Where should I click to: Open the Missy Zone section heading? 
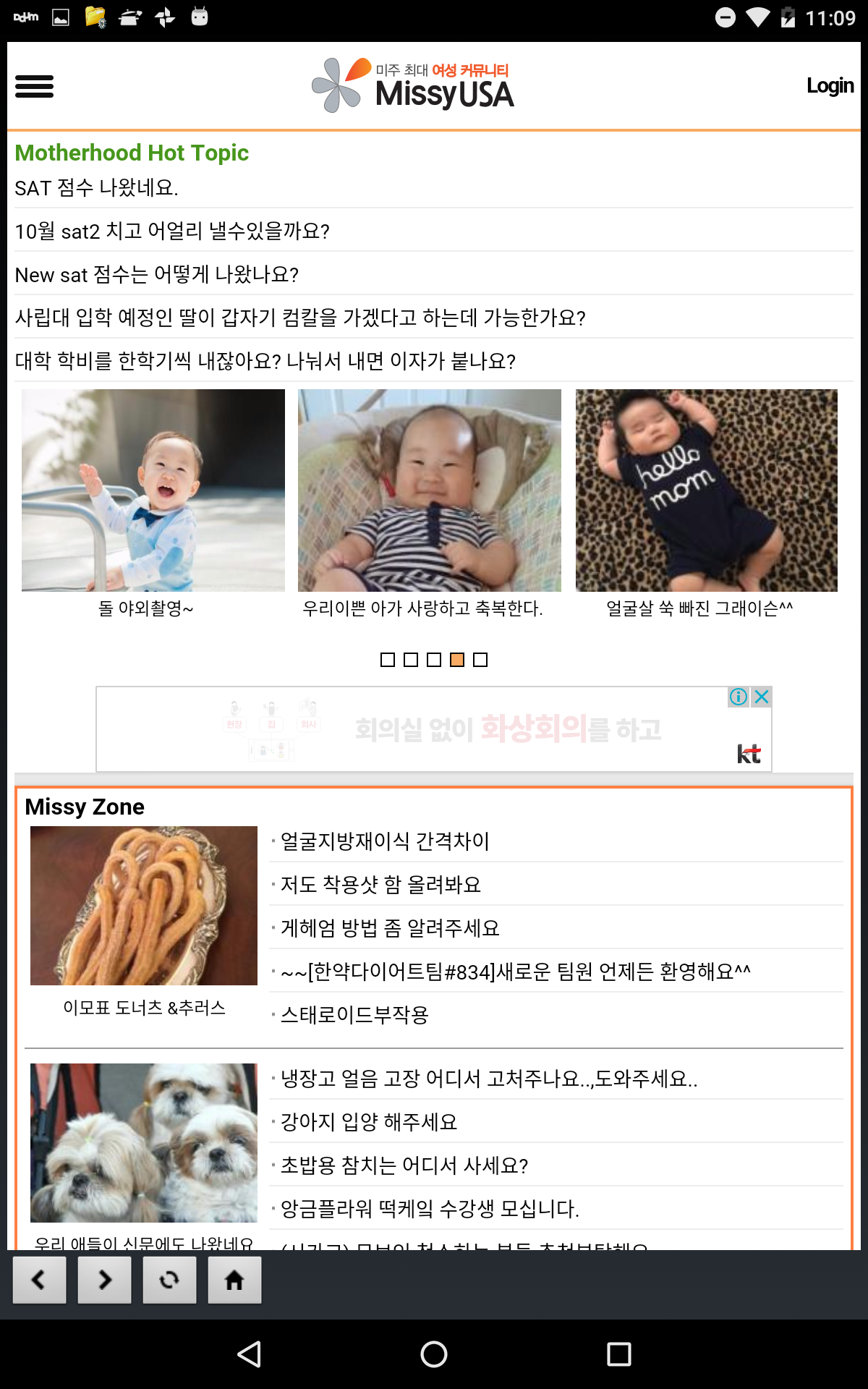coord(85,807)
